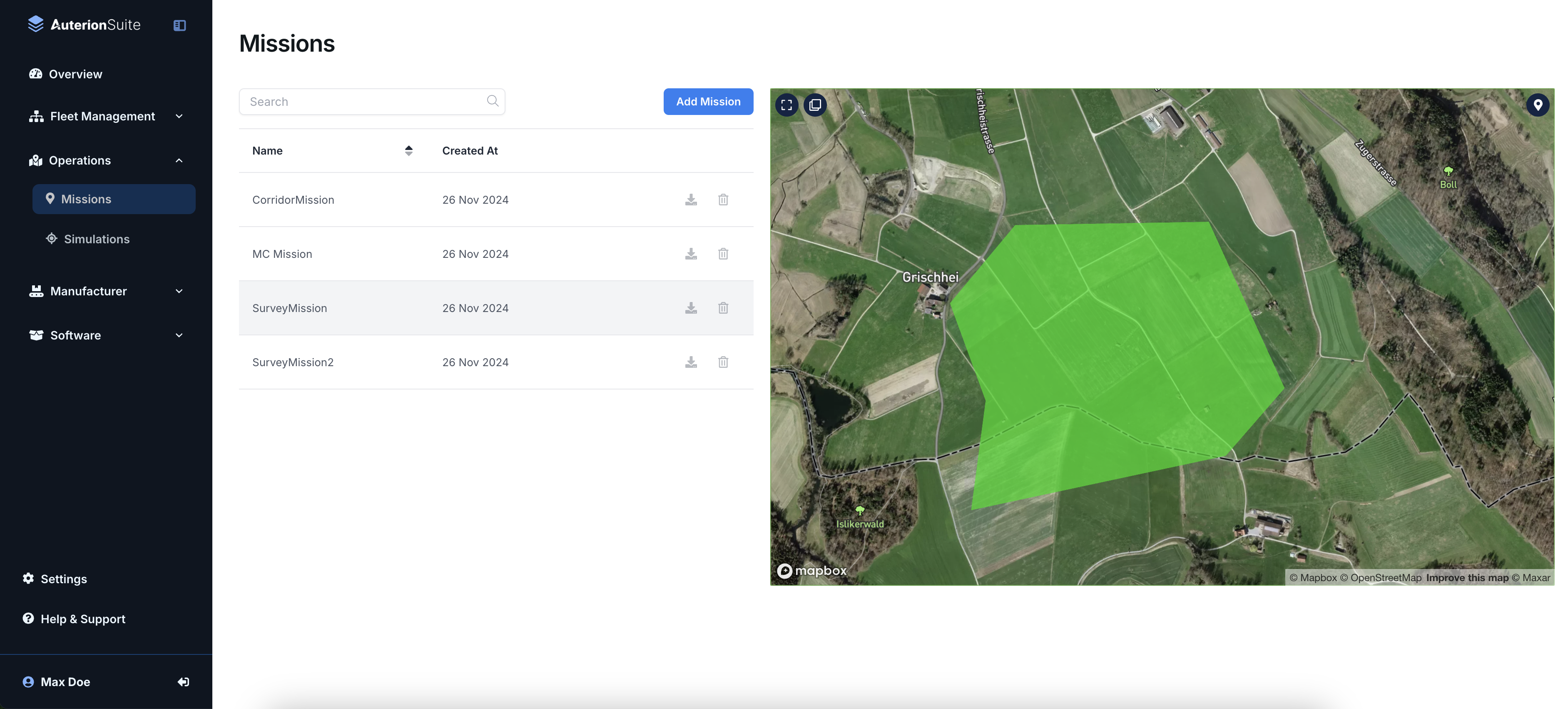Click the map layers copy icon
The height and width of the screenshot is (709, 1568).
tap(815, 105)
